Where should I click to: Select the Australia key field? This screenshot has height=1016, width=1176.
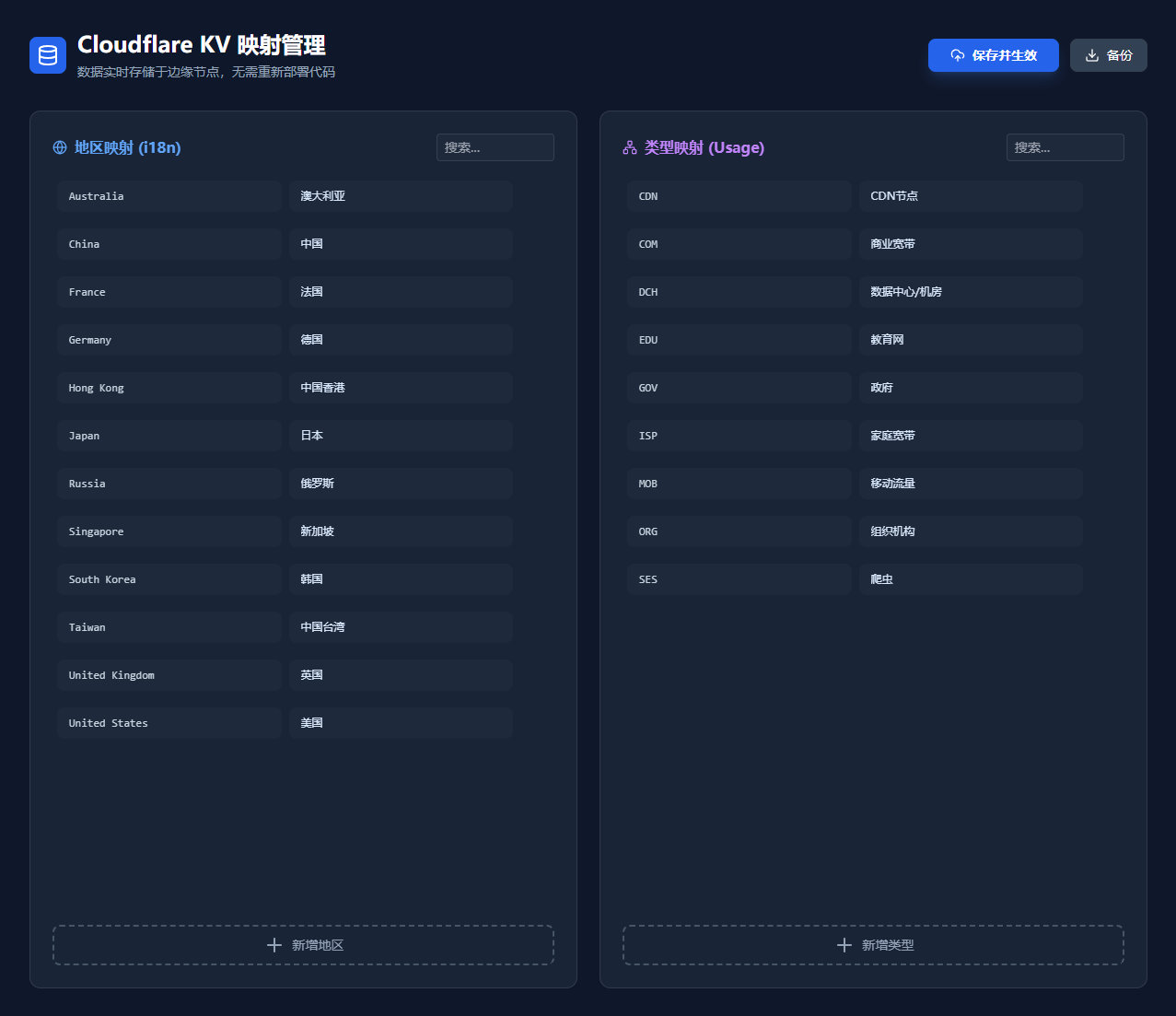169,196
